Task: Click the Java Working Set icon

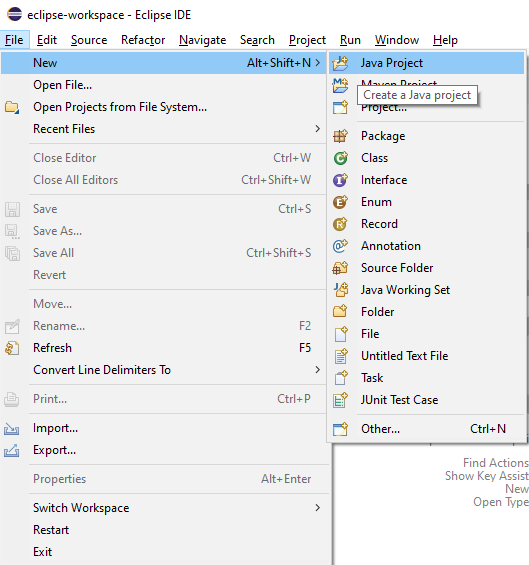Action: coord(340,290)
